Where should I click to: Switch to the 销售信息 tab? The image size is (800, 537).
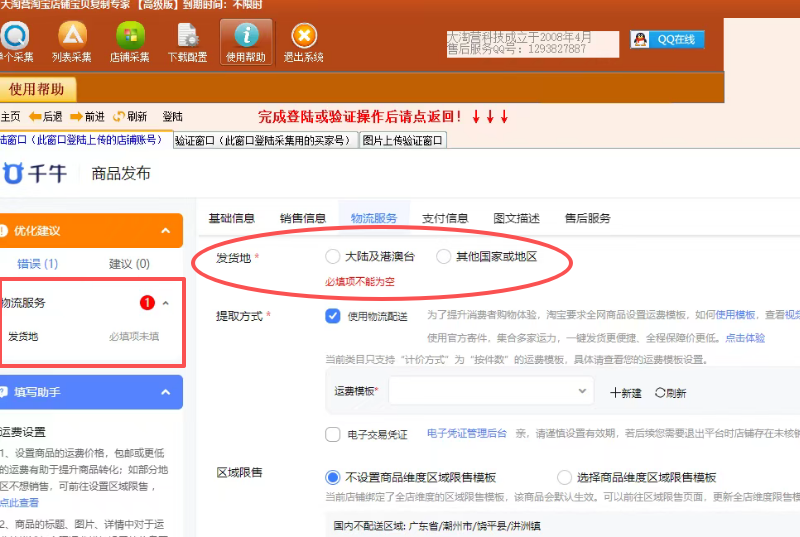pos(302,218)
